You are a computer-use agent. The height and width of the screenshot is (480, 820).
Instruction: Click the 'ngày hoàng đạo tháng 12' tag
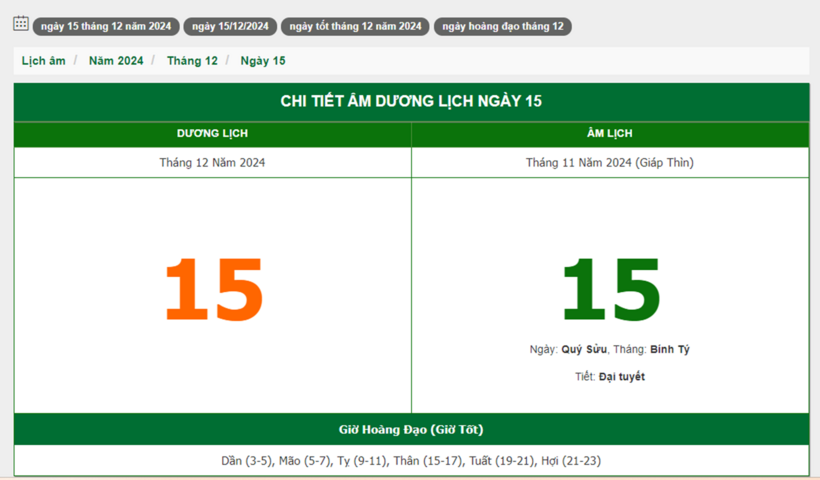[502, 27]
